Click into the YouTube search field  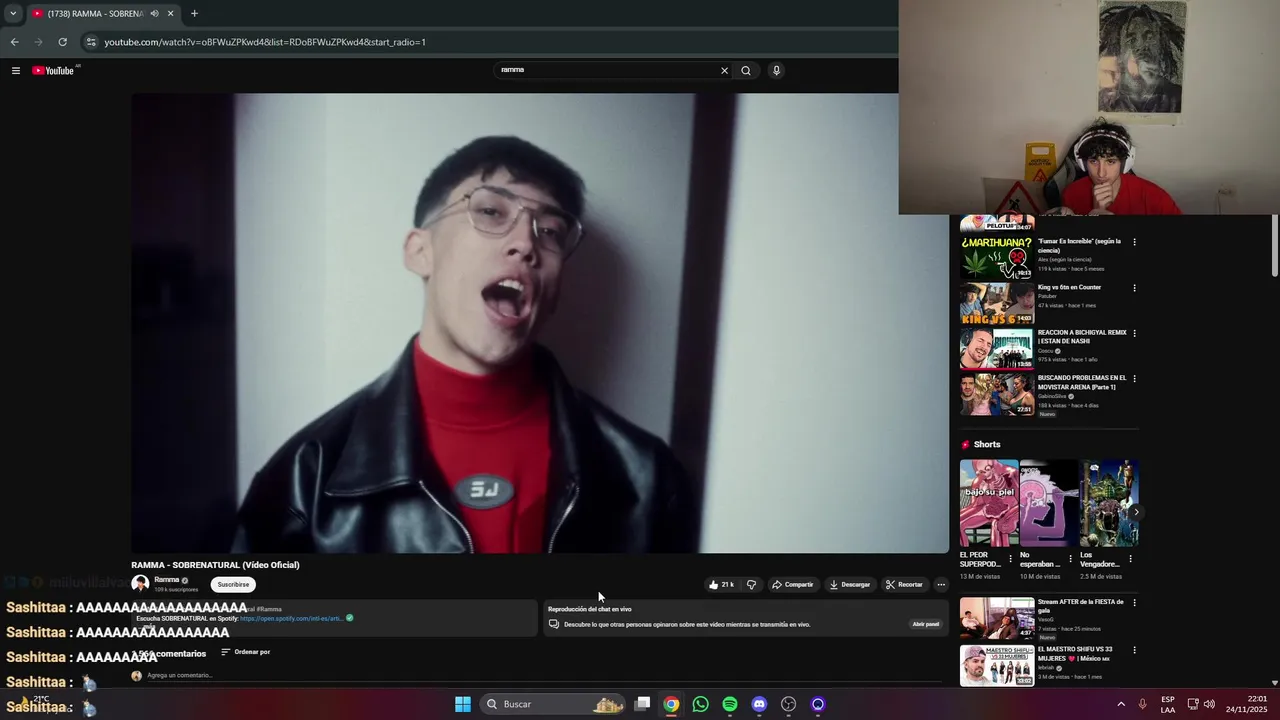tap(608, 70)
